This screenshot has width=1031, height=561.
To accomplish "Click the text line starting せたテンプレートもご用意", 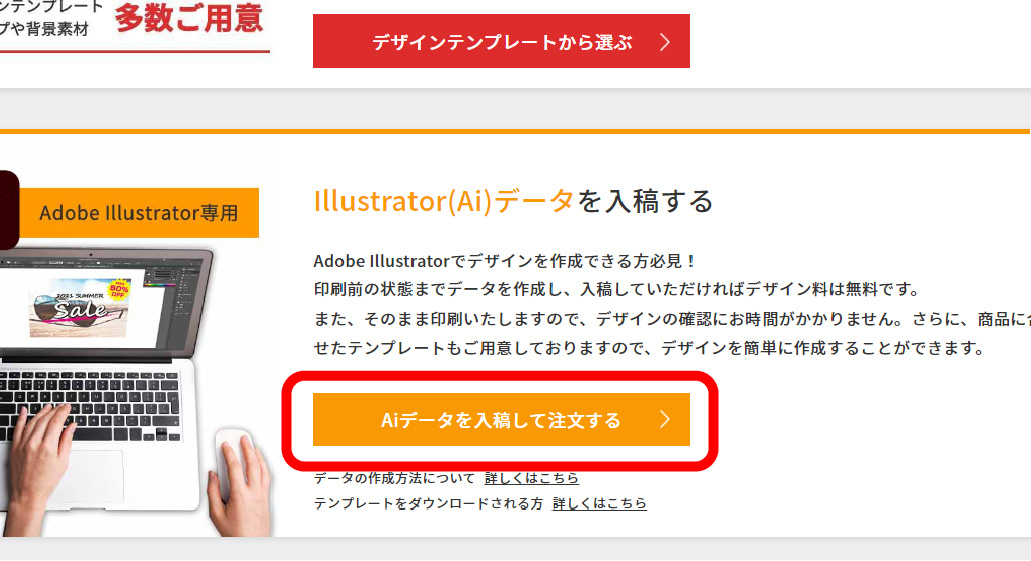I will [648, 348].
